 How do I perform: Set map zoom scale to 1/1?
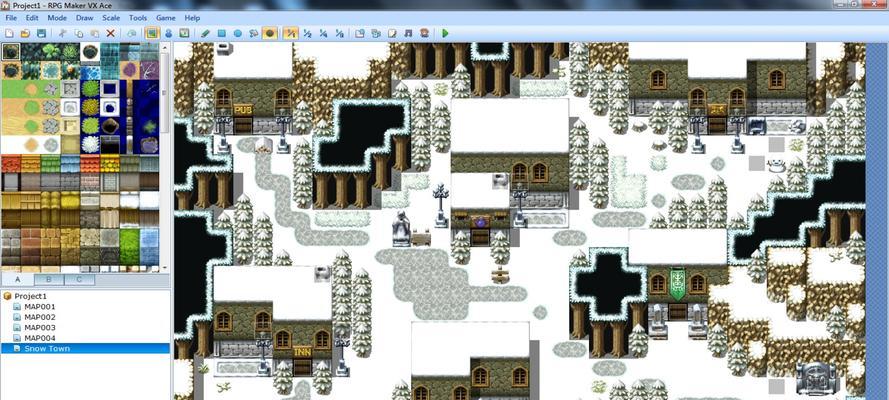(291, 33)
